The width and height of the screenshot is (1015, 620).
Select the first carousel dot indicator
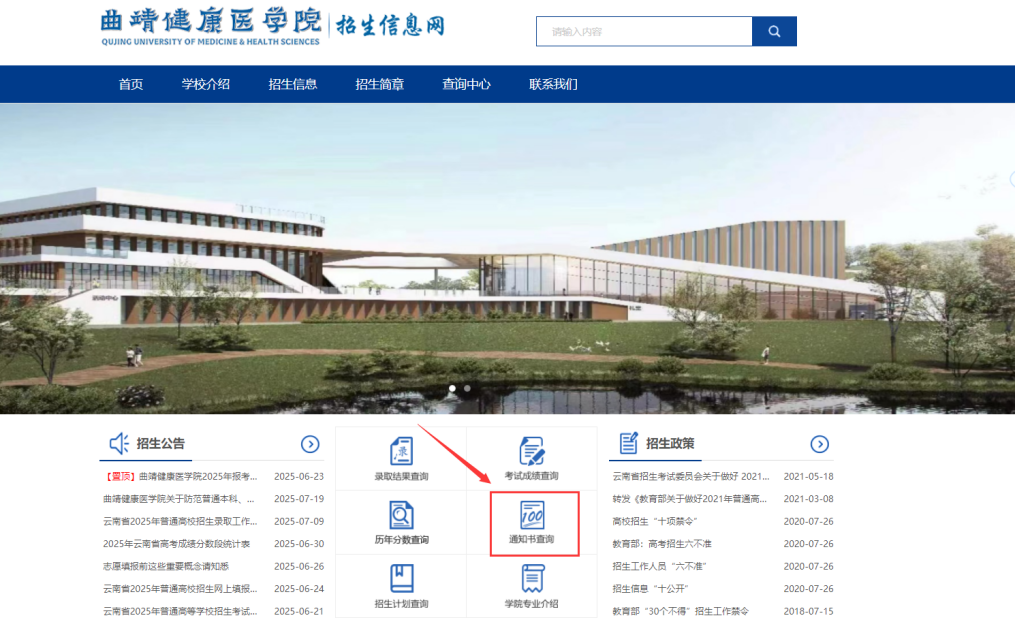click(452, 388)
